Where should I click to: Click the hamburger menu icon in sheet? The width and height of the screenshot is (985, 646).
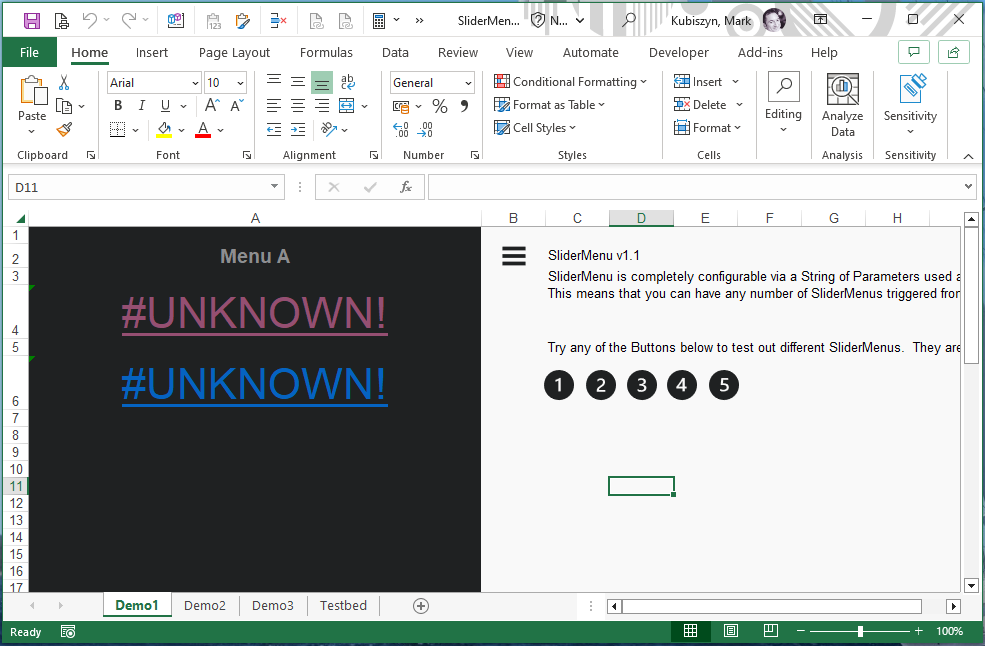pyautogui.click(x=513, y=257)
